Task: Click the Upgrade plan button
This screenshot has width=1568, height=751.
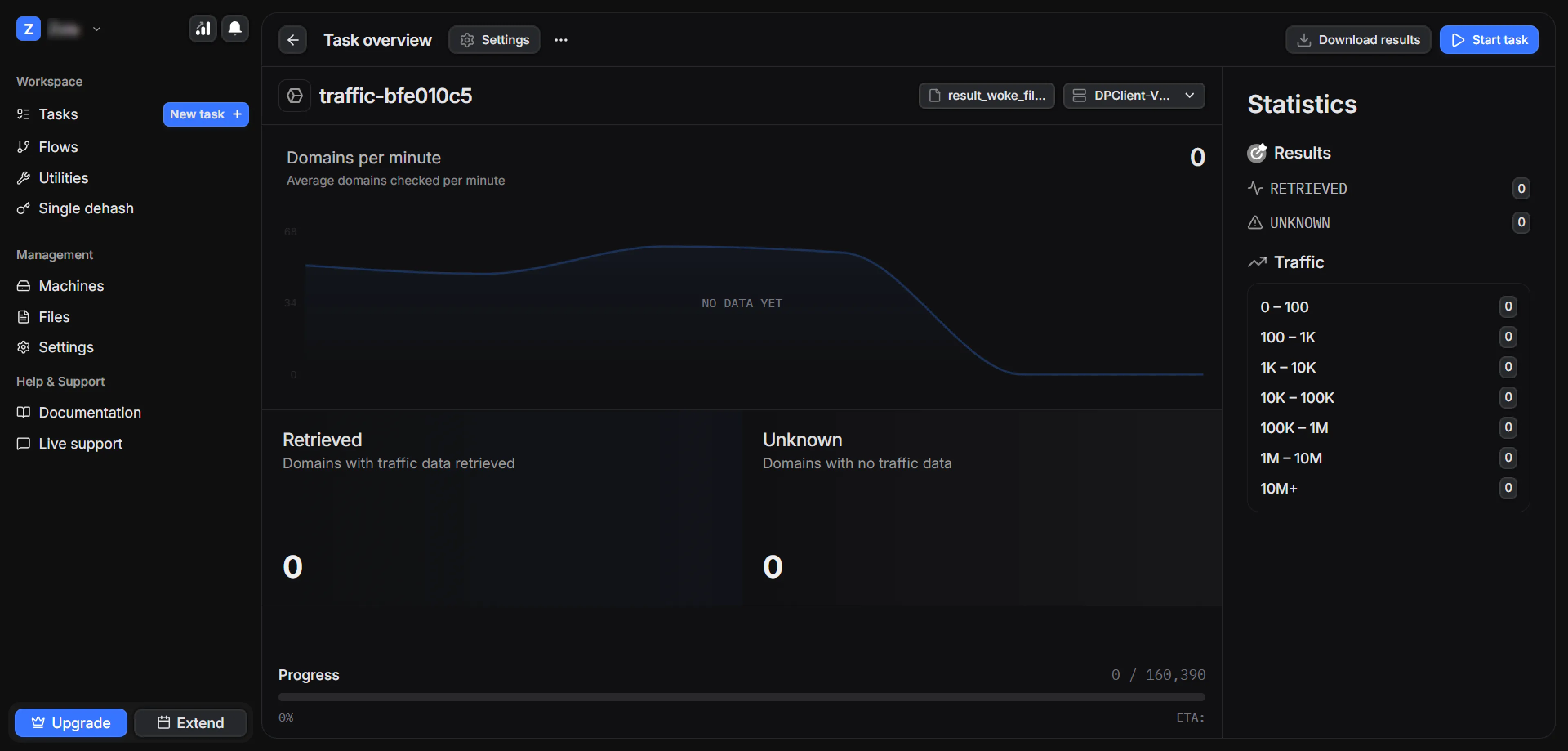Action: coord(71,723)
